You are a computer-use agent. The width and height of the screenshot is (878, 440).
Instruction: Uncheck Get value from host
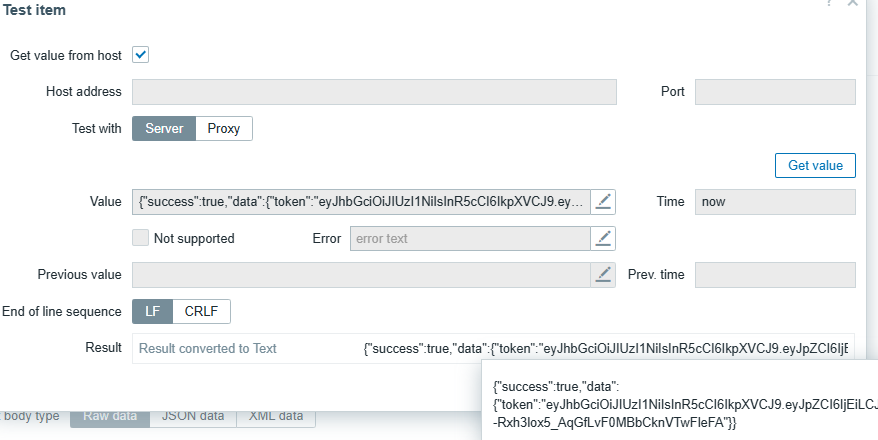pos(141,55)
